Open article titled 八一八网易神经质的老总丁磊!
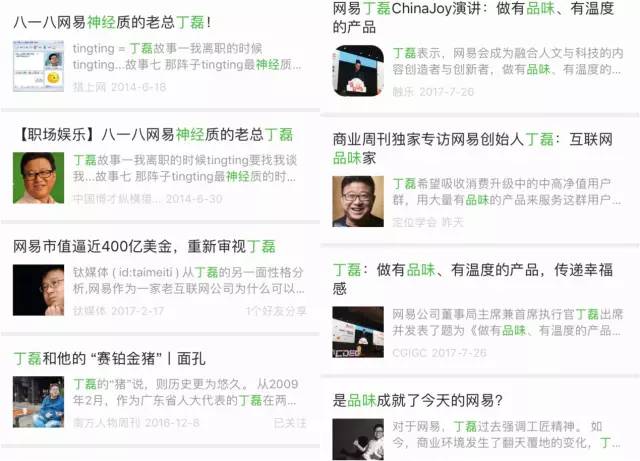The image size is (640, 461). (112, 22)
